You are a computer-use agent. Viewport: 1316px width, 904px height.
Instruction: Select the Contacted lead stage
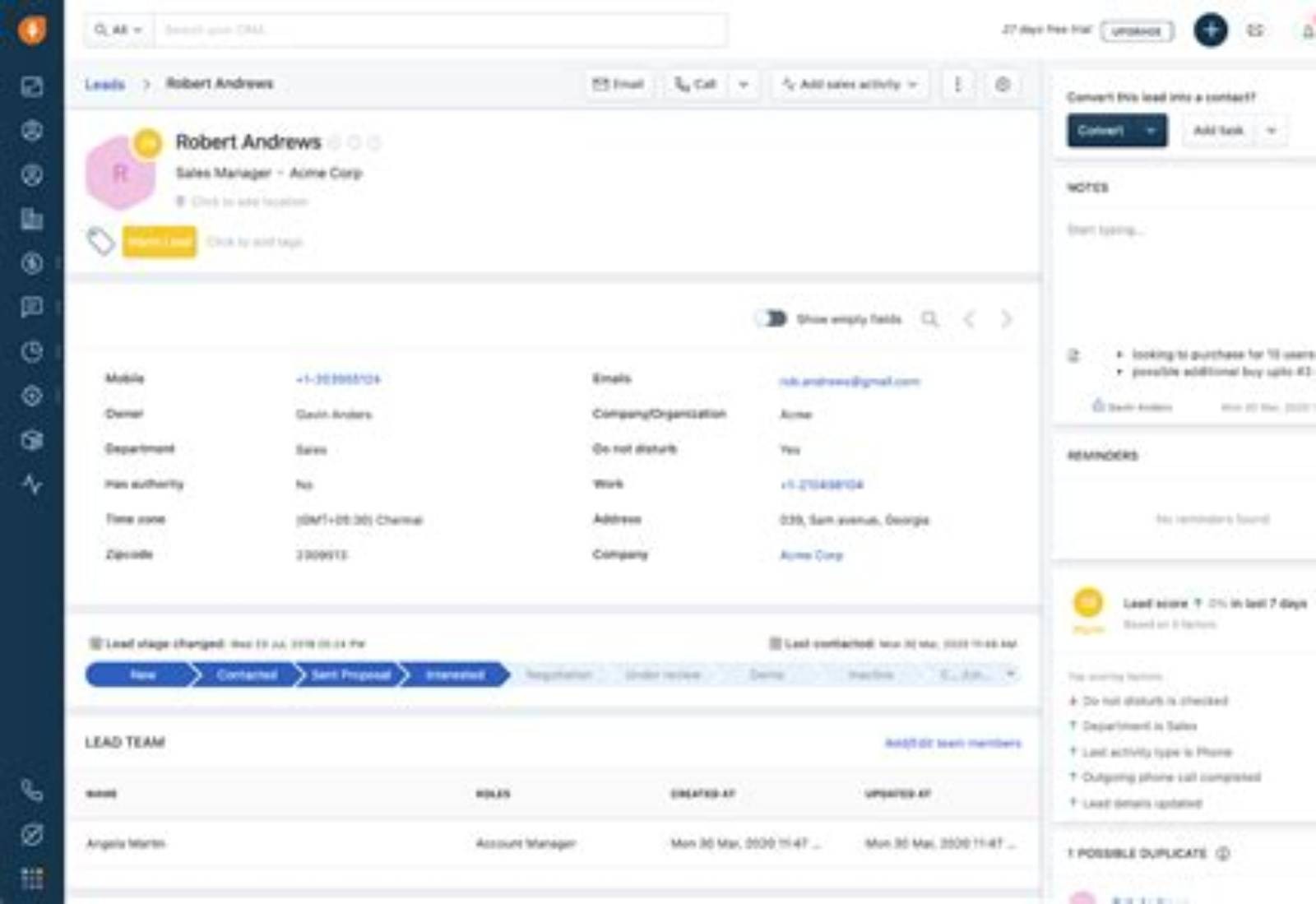247,675
